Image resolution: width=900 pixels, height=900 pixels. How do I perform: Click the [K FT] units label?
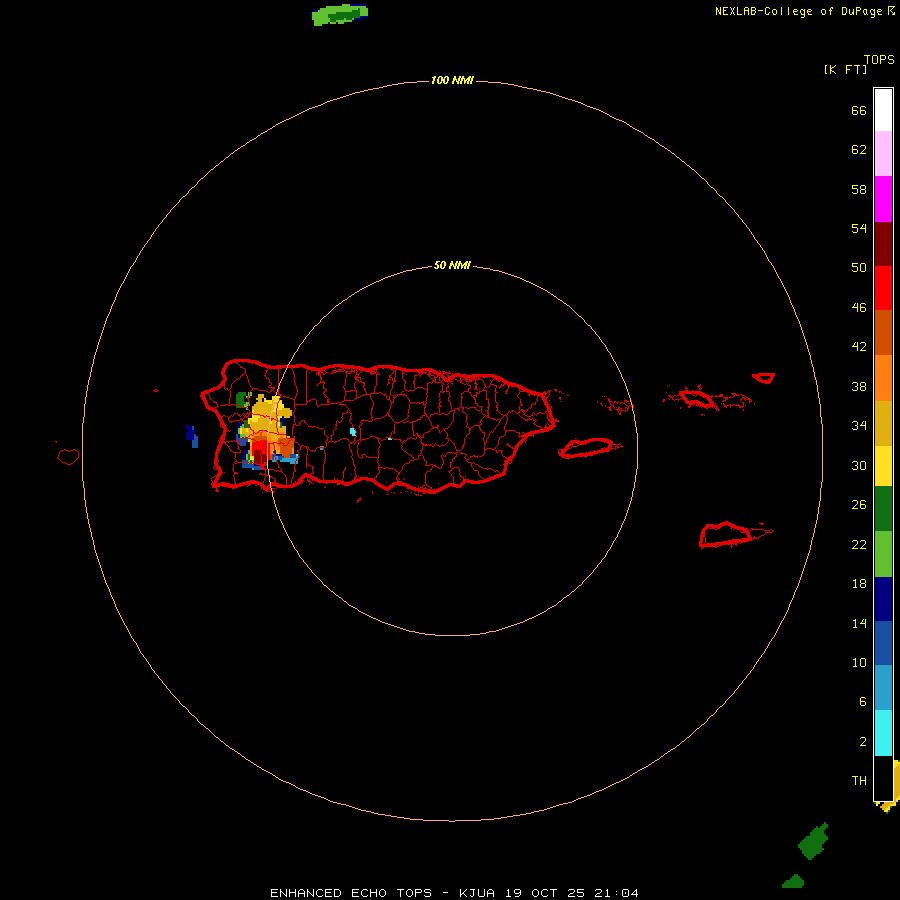point(845,69)
